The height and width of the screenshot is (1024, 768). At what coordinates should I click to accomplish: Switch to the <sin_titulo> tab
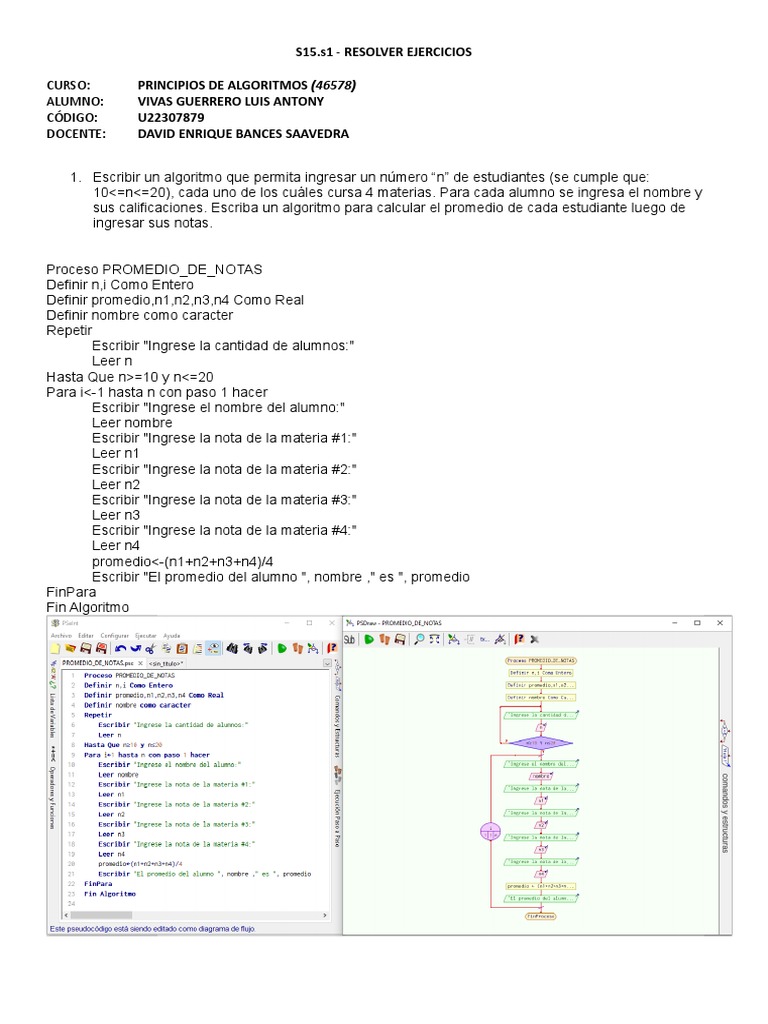tap(167, 662)
